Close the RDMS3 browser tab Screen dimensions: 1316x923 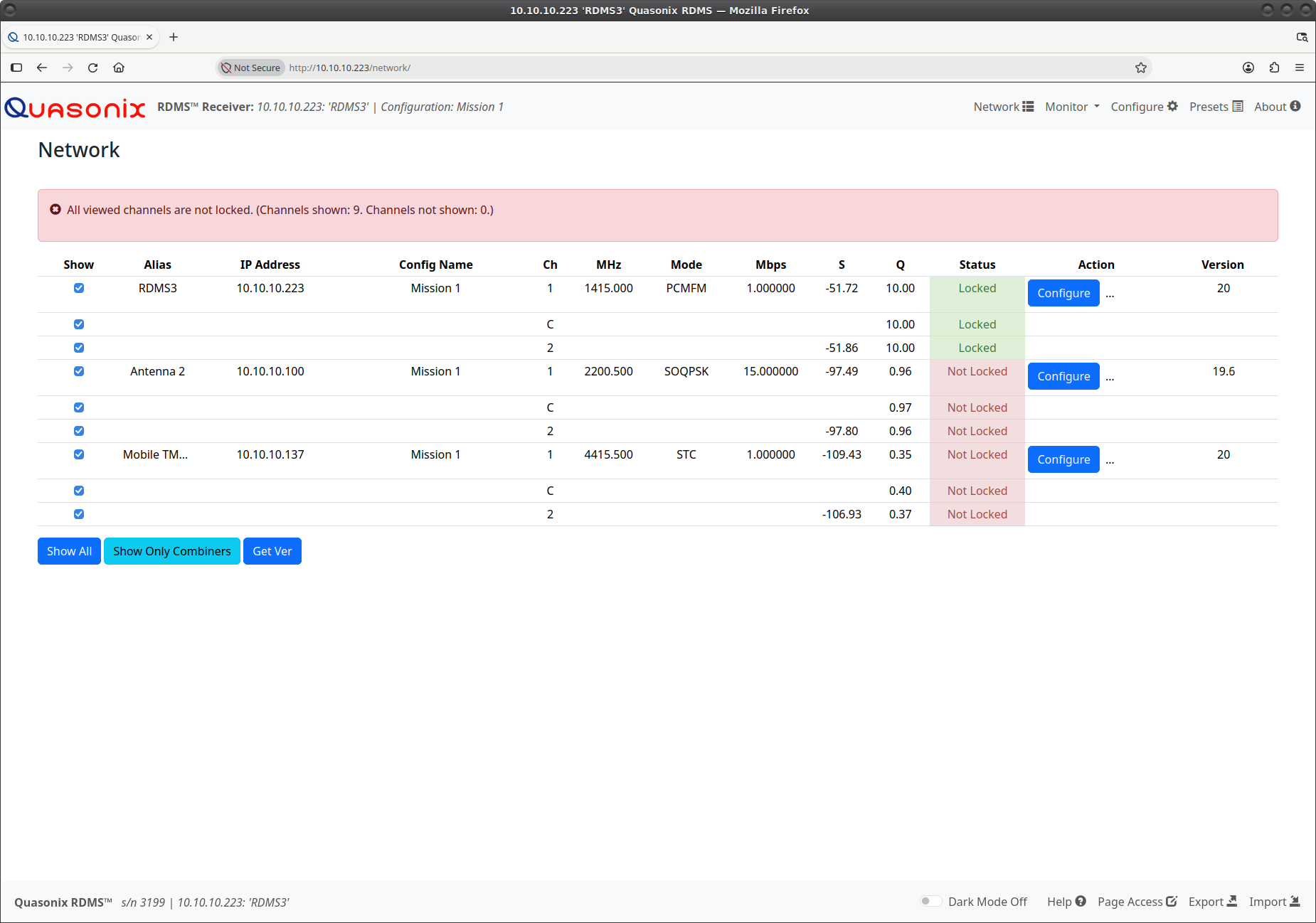click(x=149, y=37)
